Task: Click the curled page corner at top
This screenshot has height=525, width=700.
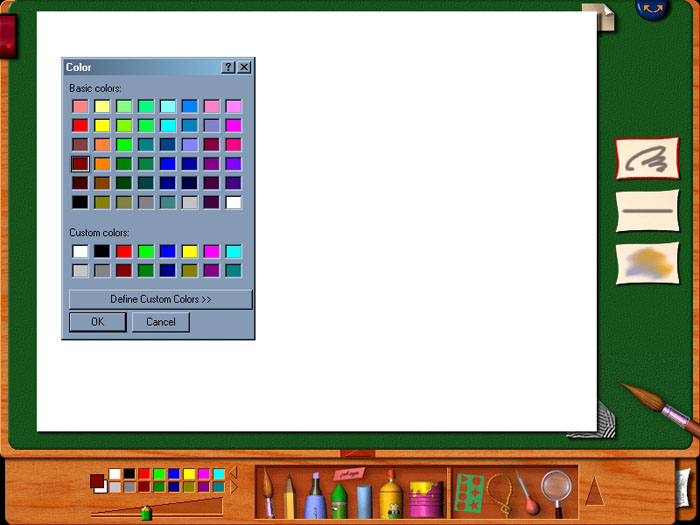Action: pyautogui.click(x=597, y=17)
